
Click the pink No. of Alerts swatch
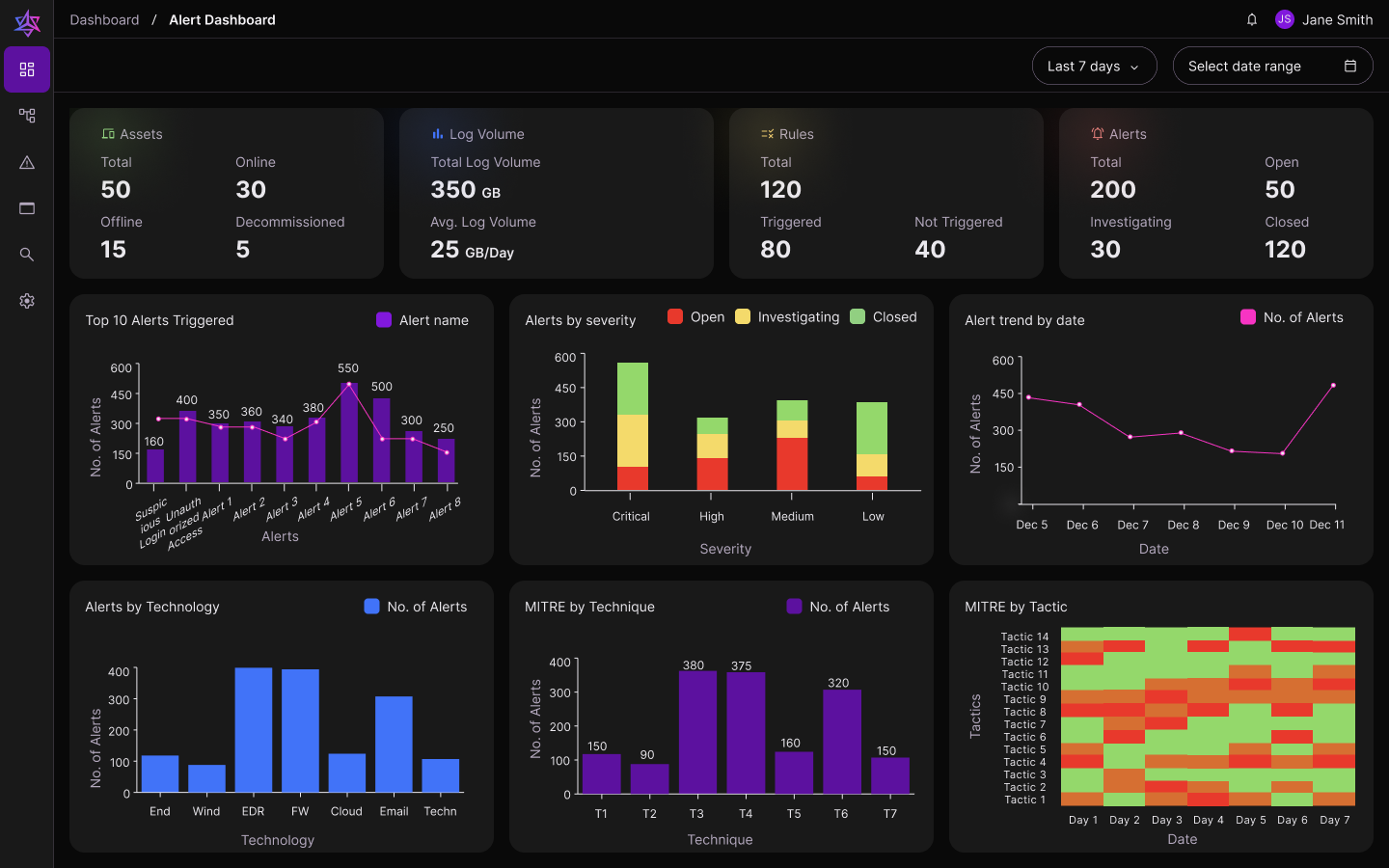point(1247,317)
